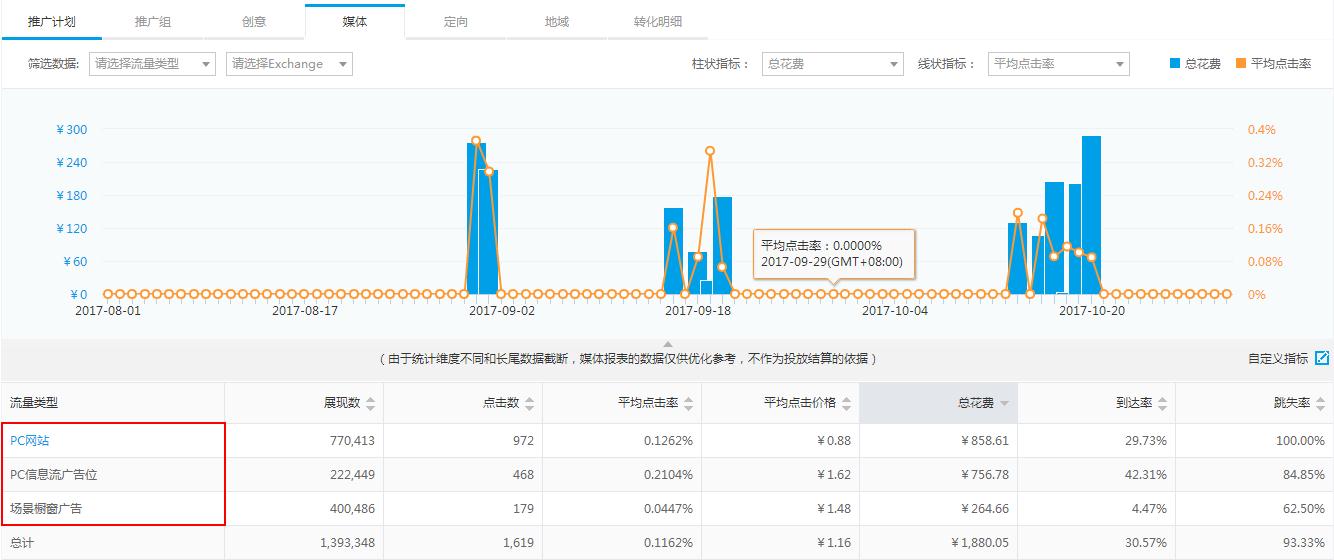
Task: Sort by 到达率 column arrows
Action: click(x=1162, y=404)
